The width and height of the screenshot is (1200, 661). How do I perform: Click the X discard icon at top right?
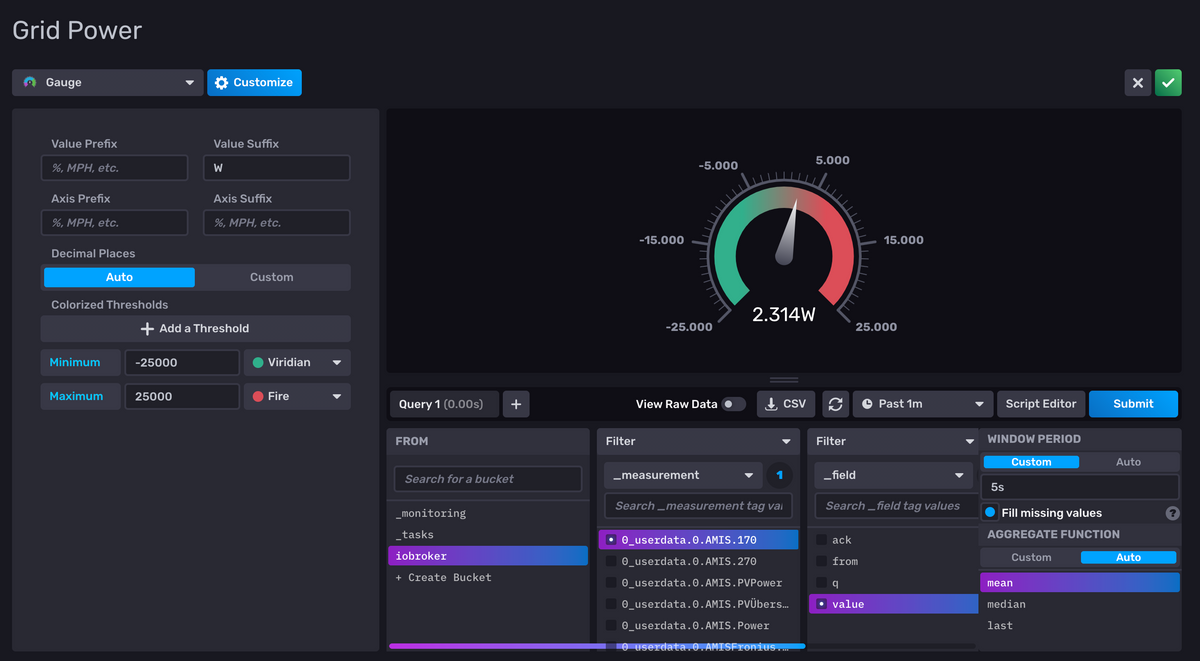[x=1138, y=83]
